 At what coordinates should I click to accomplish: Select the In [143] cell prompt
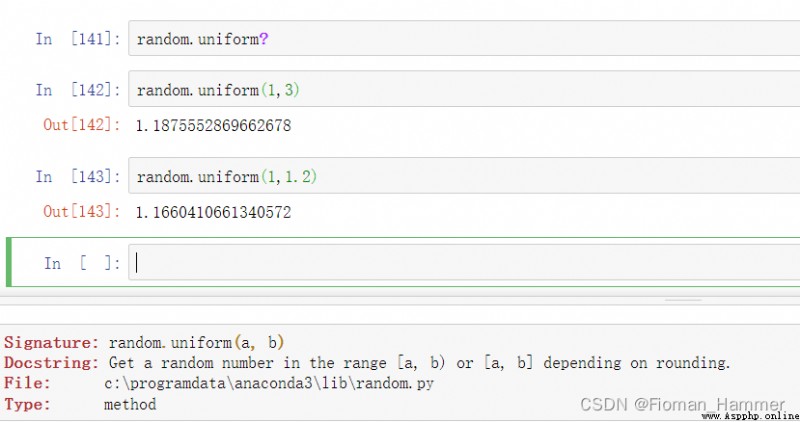[x=77, y=176]
